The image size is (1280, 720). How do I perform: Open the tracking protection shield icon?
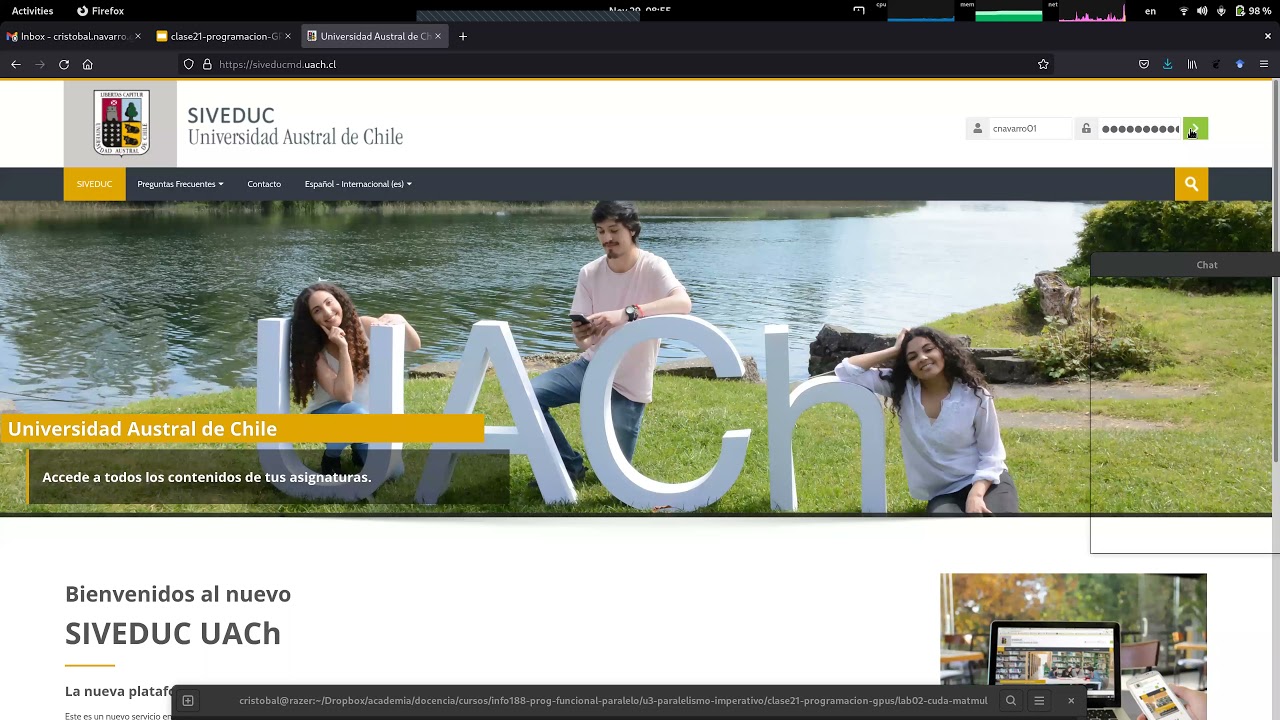[188, 64]
